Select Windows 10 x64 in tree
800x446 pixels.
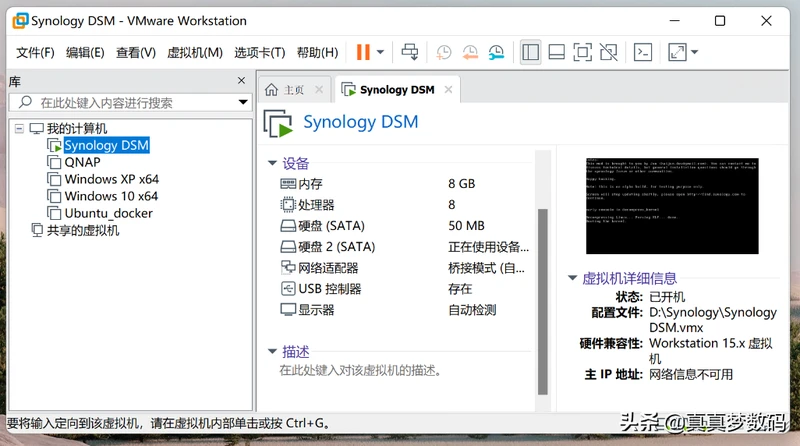coord(111,196)
